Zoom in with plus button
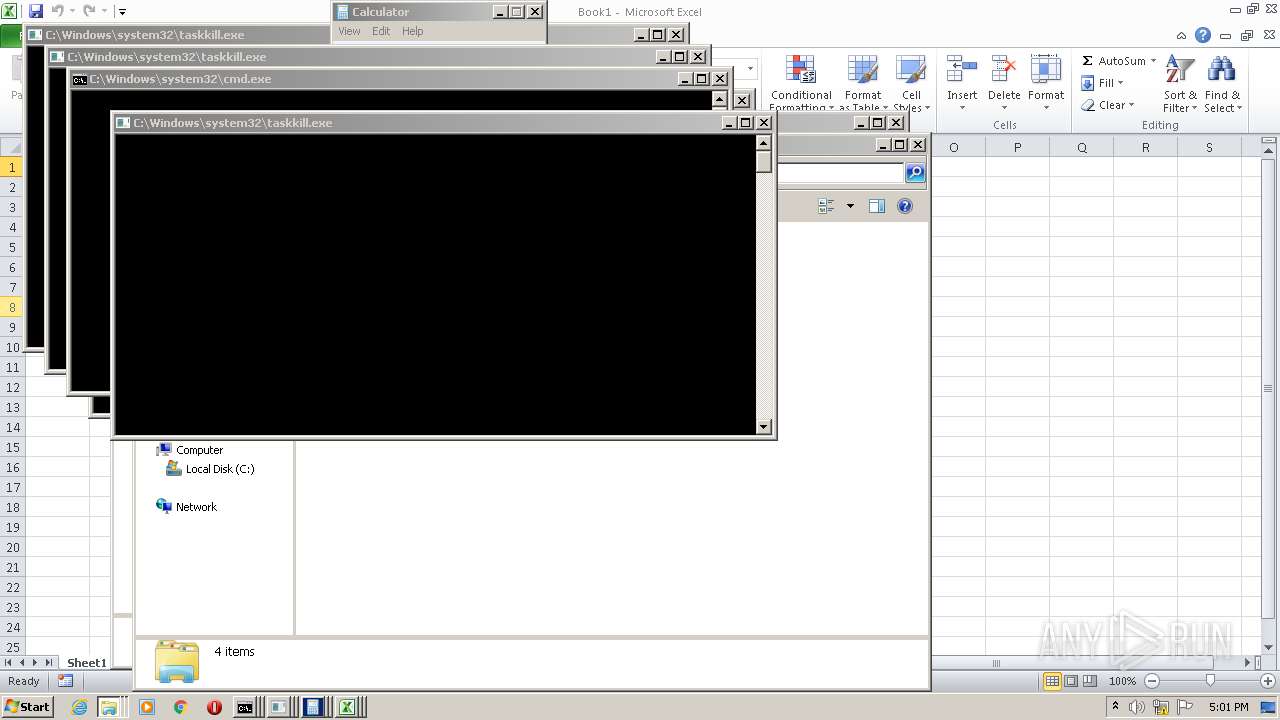 1267,681
